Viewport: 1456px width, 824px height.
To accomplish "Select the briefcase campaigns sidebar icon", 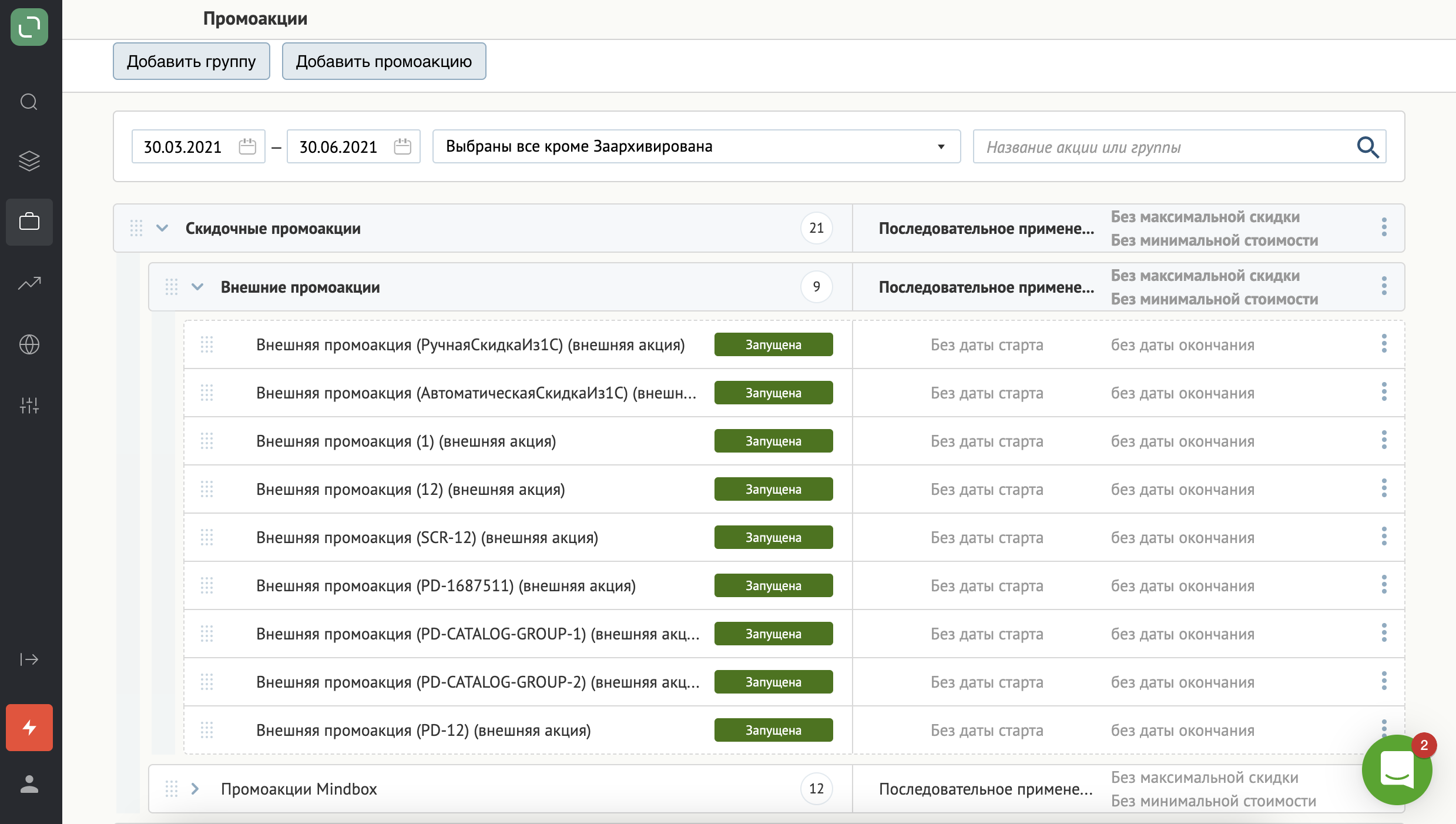I will (29, 222).
